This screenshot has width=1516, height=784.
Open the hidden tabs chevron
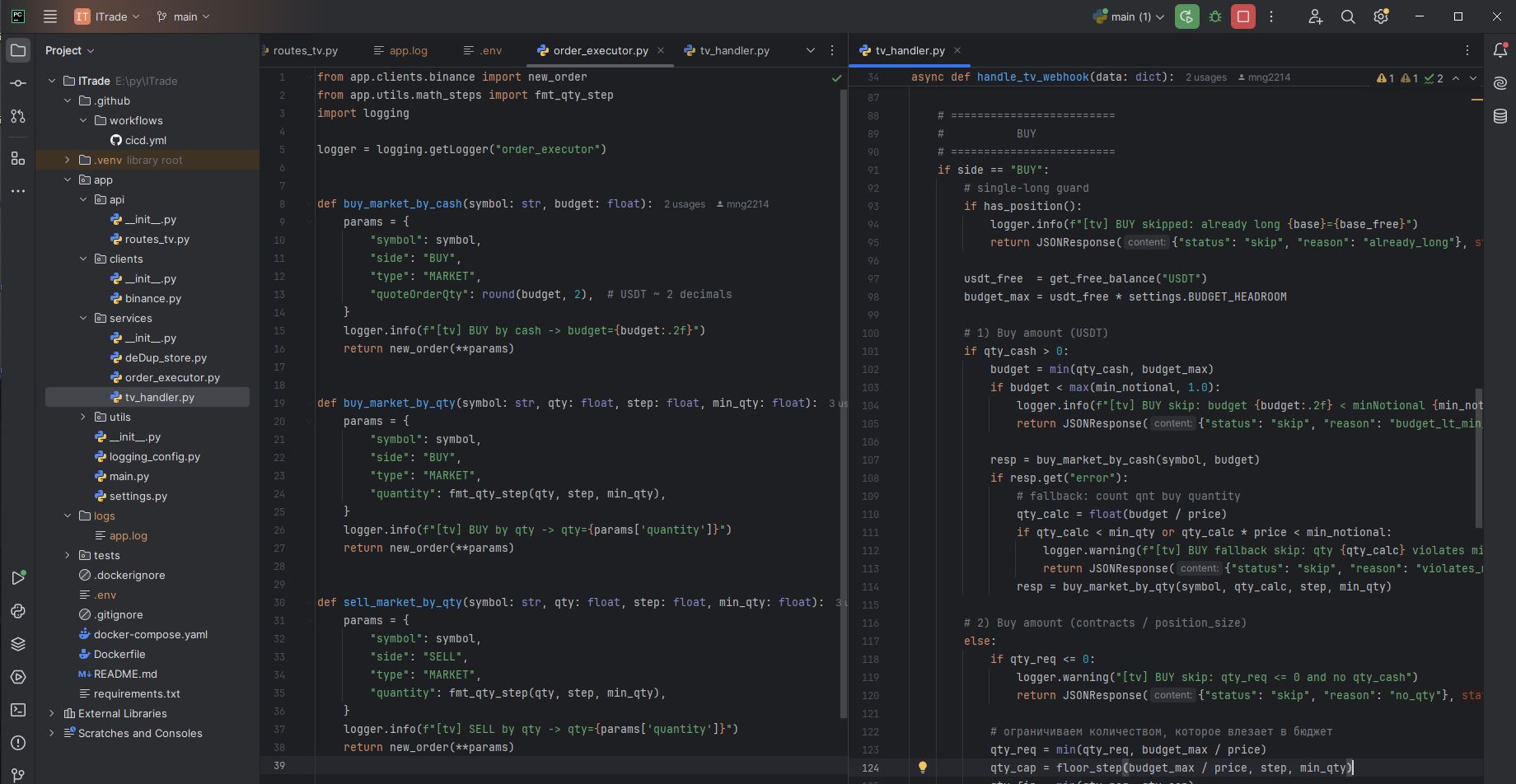tap(810, 50)
